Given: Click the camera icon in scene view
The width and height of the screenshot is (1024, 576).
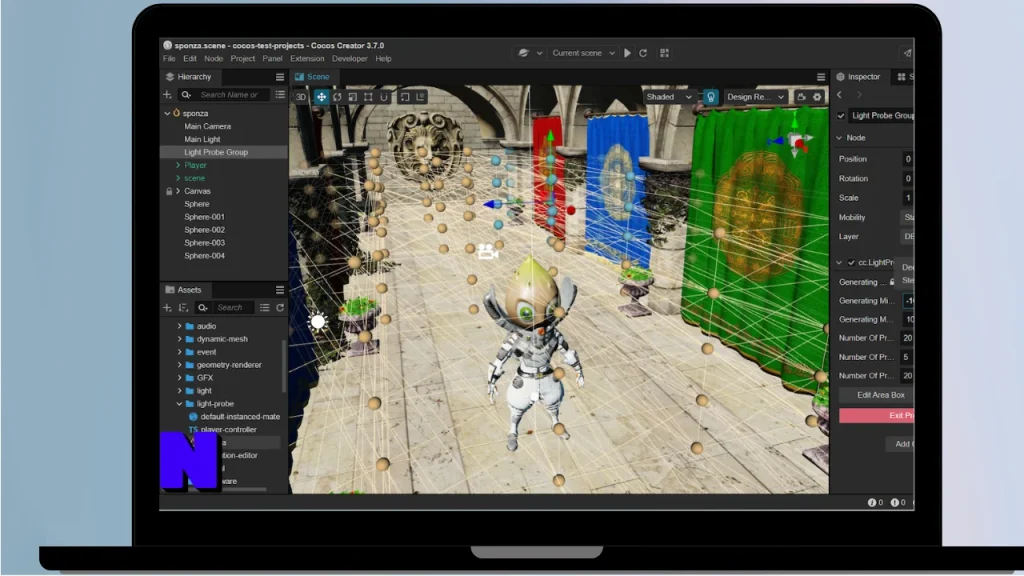Looking at the screenshot, I should (x=487, y=251).
